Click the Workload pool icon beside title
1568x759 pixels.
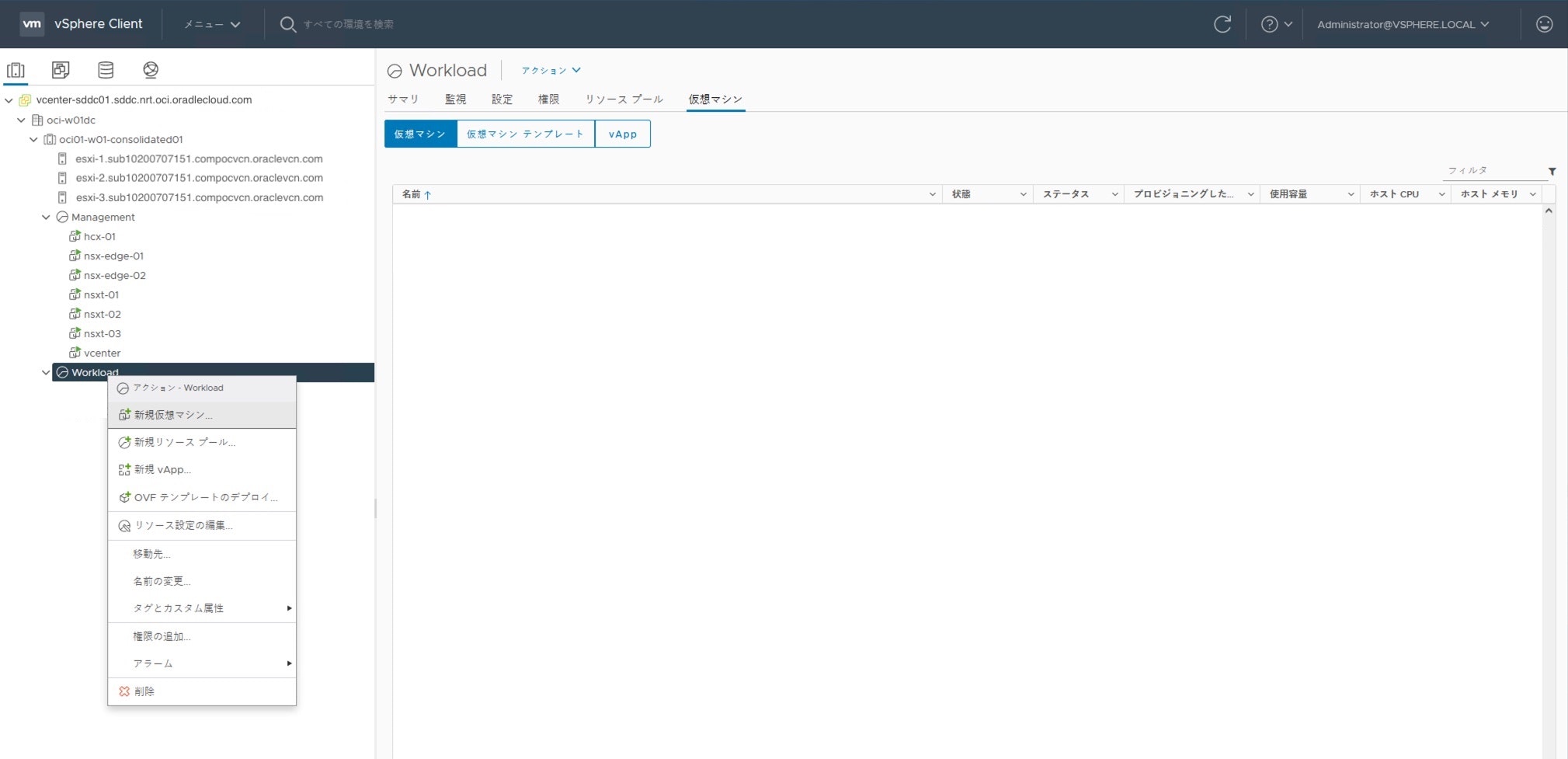[395, 71]
